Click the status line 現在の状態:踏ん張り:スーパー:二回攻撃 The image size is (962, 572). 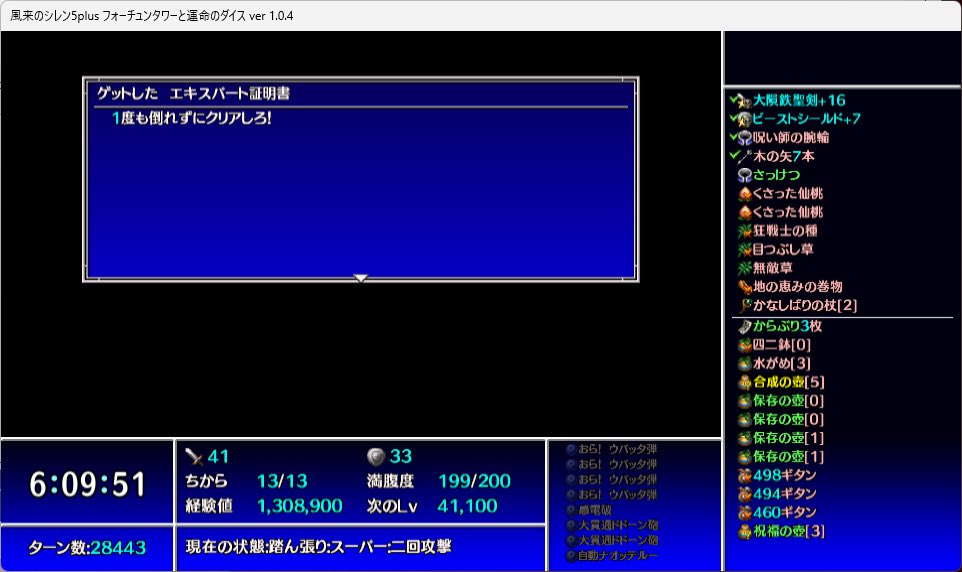[x=318, y=547]
